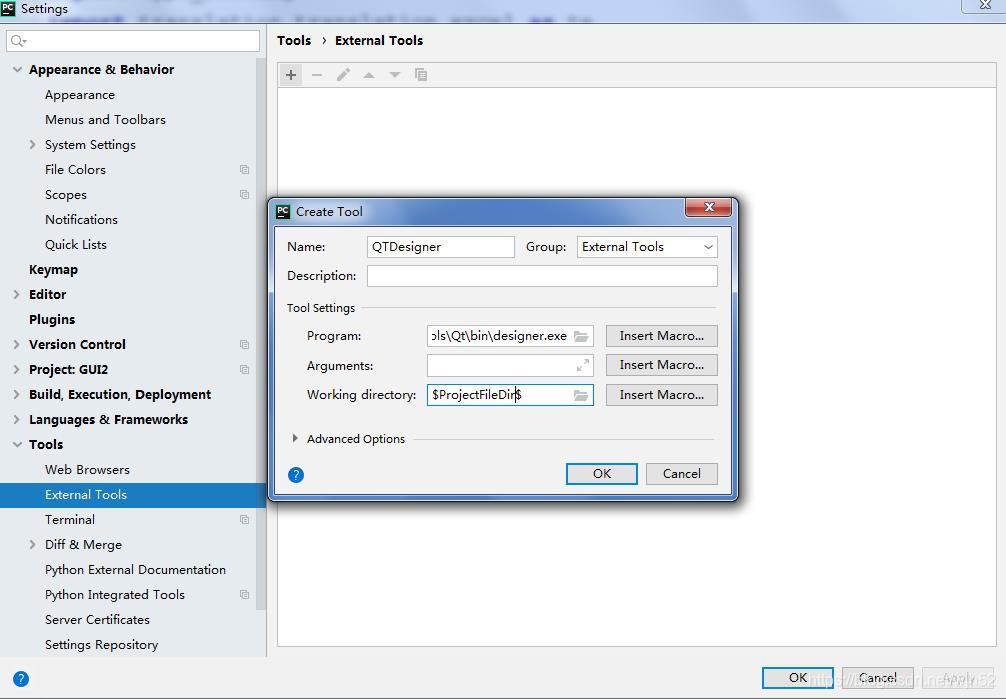Select Appearance in the settings tree
The image size is (1006, 699).
(80, 95)
